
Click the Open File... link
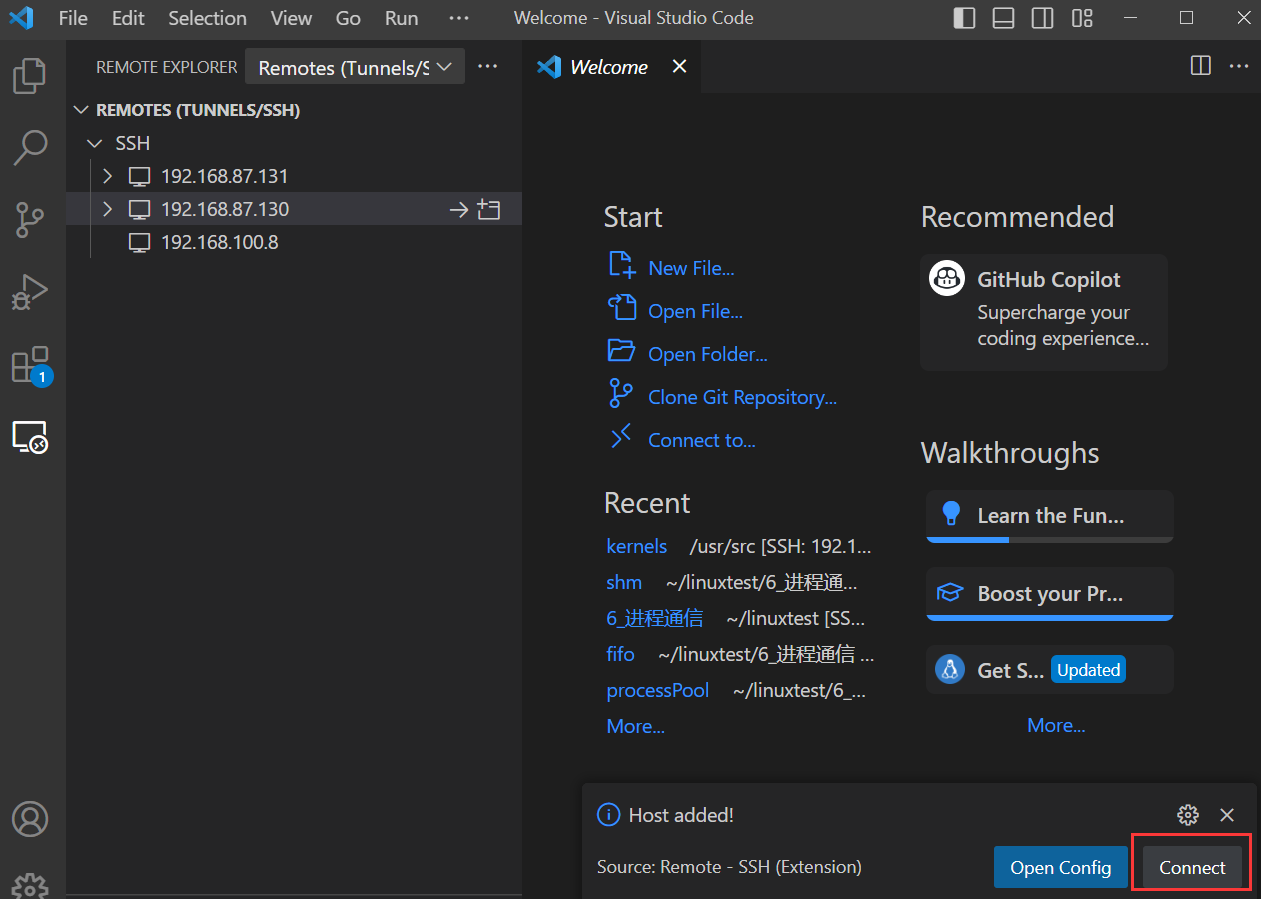695,311
